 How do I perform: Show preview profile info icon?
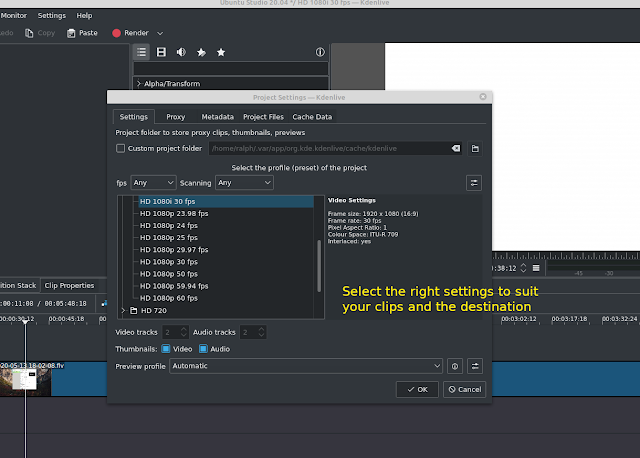coord(455,366)
